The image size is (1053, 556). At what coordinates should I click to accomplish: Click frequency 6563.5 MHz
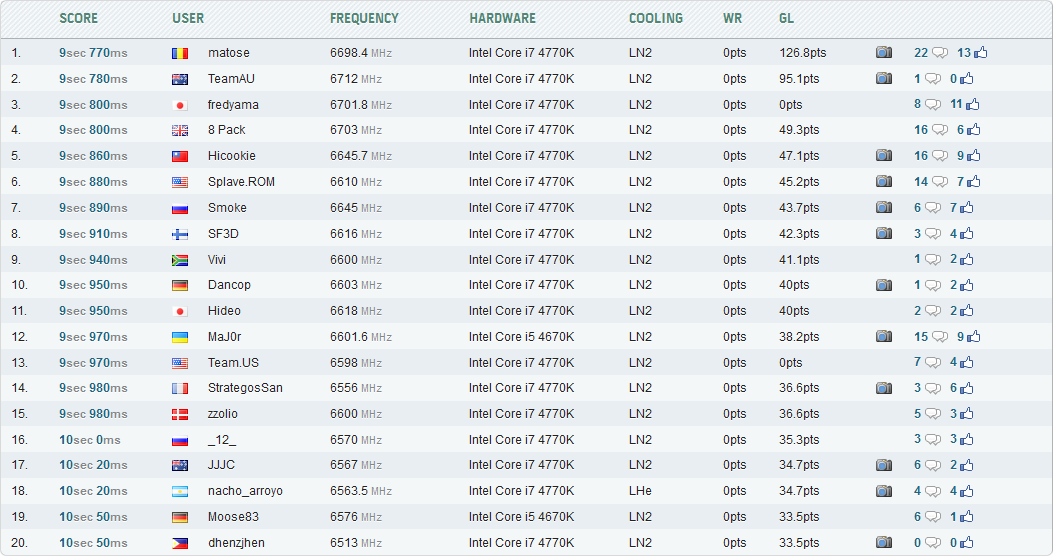pyautogui.click(x=361, y=491)
